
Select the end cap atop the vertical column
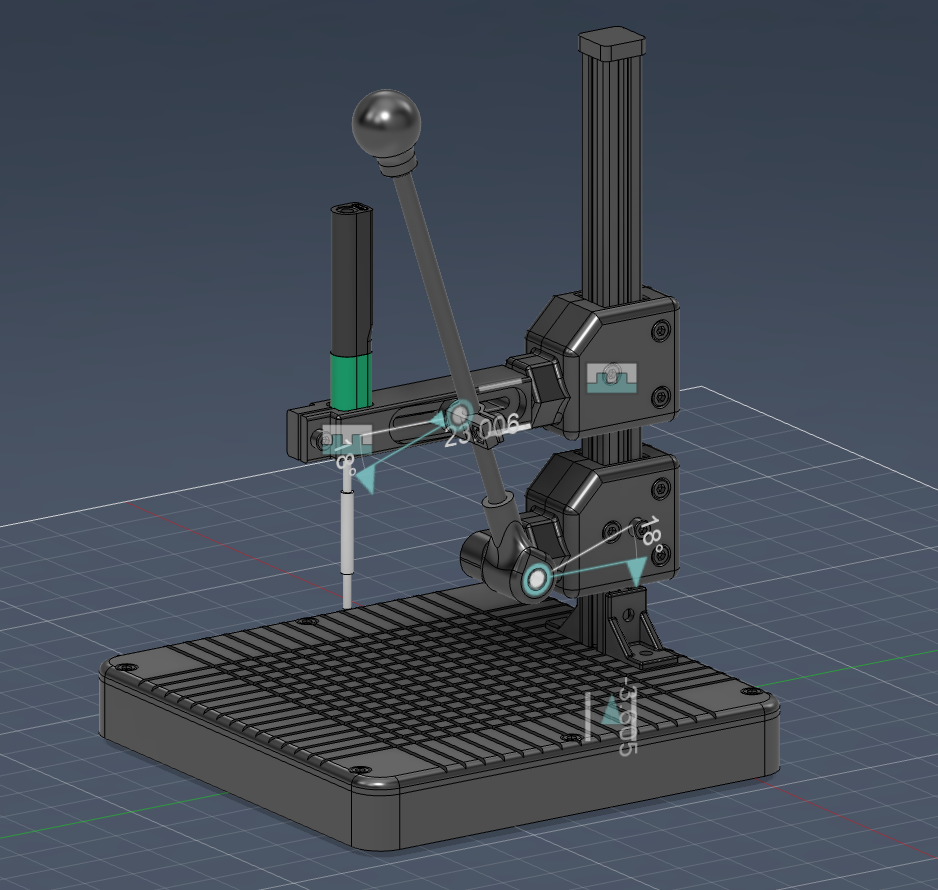[x=613, y=42]
